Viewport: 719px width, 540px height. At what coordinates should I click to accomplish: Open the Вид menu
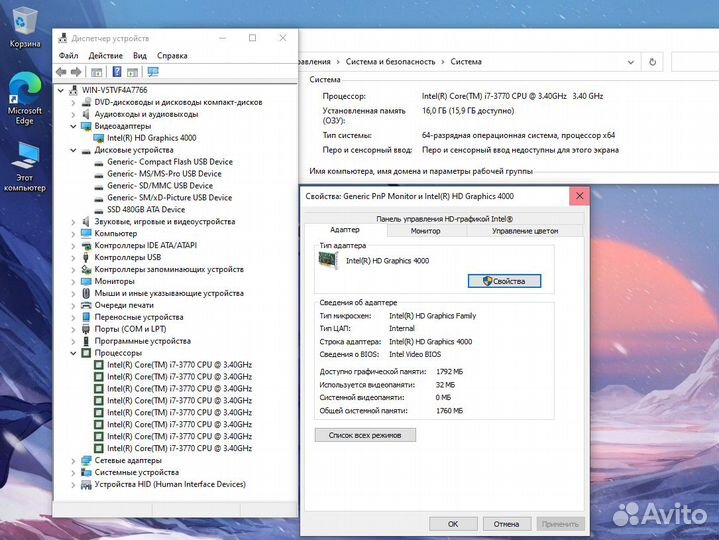(x=140, y=55)
